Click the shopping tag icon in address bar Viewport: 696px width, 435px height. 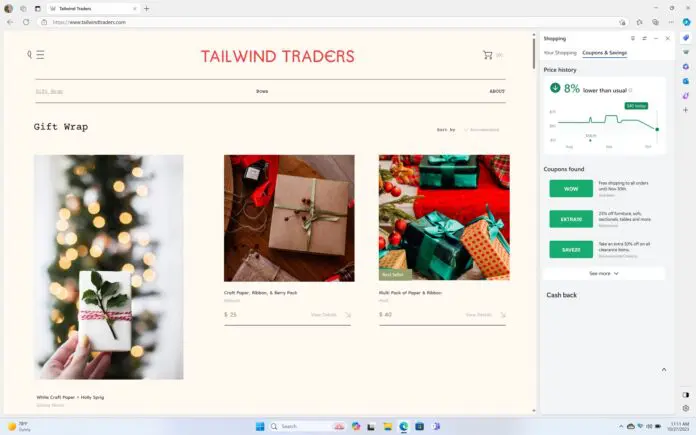[622, 22]
